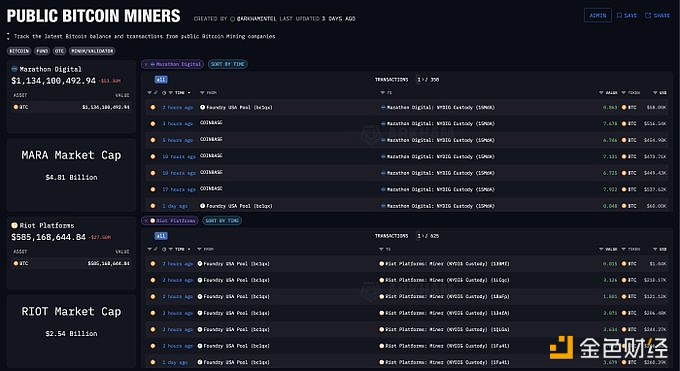Click the Foundry USA Pool icon in Marathon's first row

(203, 107)
